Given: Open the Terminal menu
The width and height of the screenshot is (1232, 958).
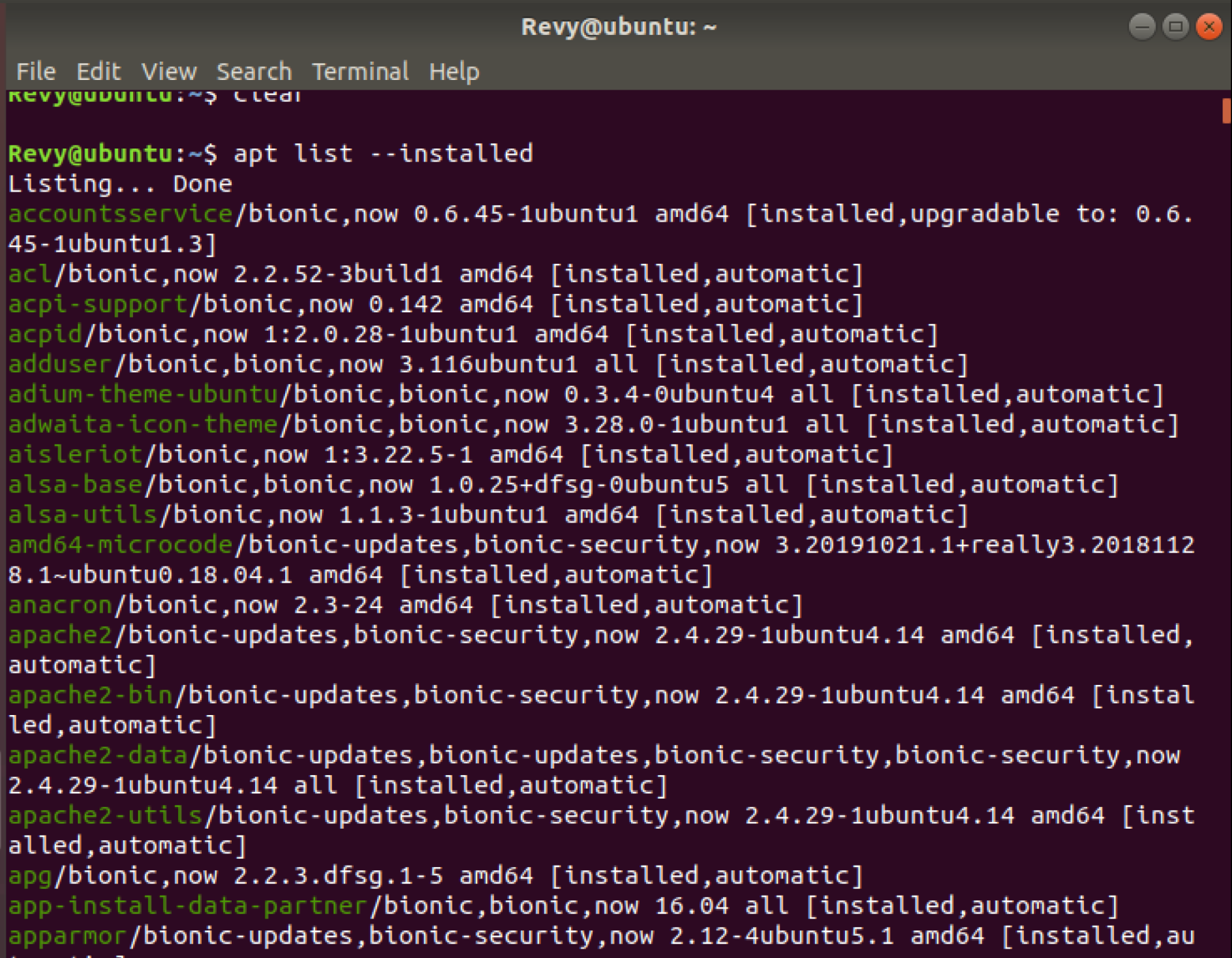Looking at the screenshot, I should point(360,72).
